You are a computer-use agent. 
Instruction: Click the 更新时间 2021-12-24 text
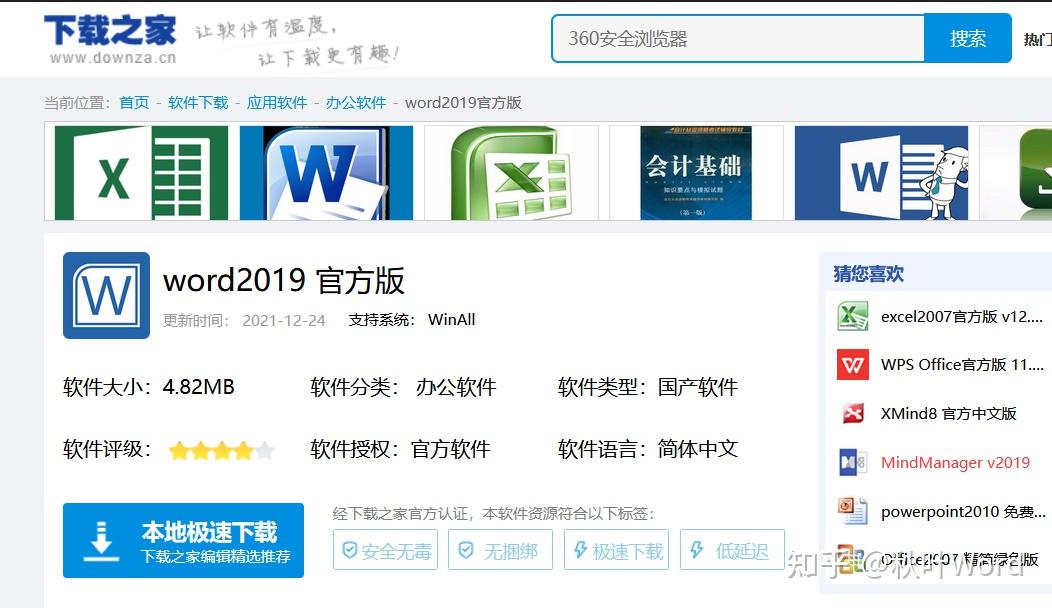244,321
